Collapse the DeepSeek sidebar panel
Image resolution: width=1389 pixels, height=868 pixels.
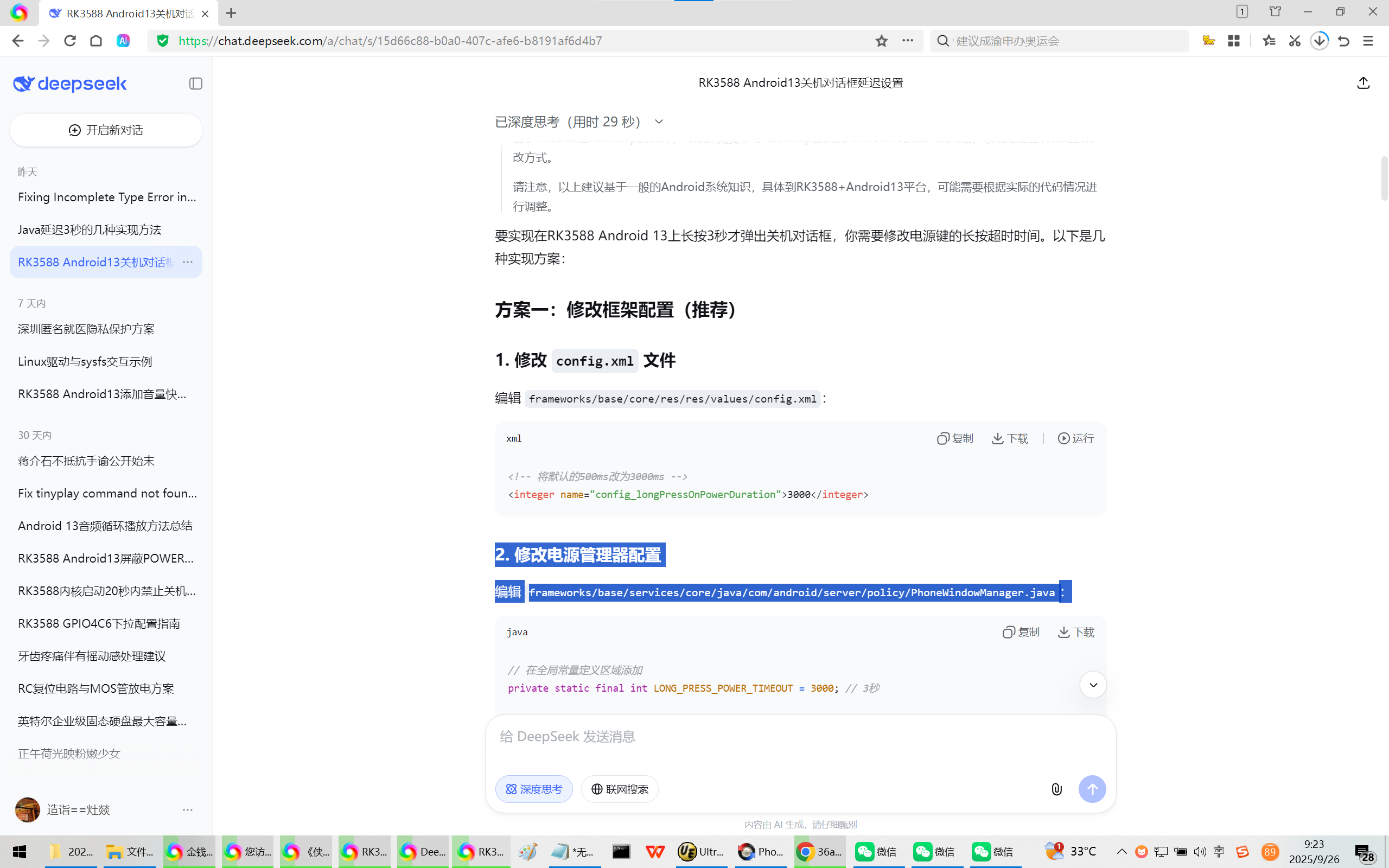(196, 84)
